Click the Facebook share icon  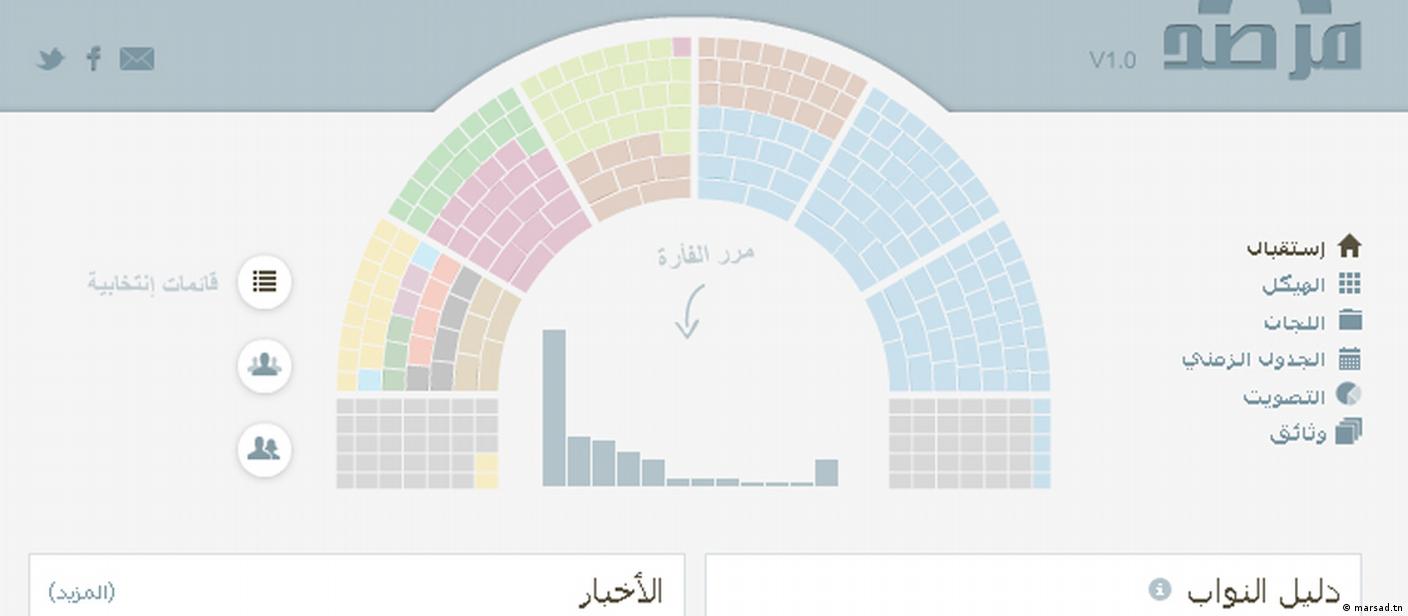(94, 58)
